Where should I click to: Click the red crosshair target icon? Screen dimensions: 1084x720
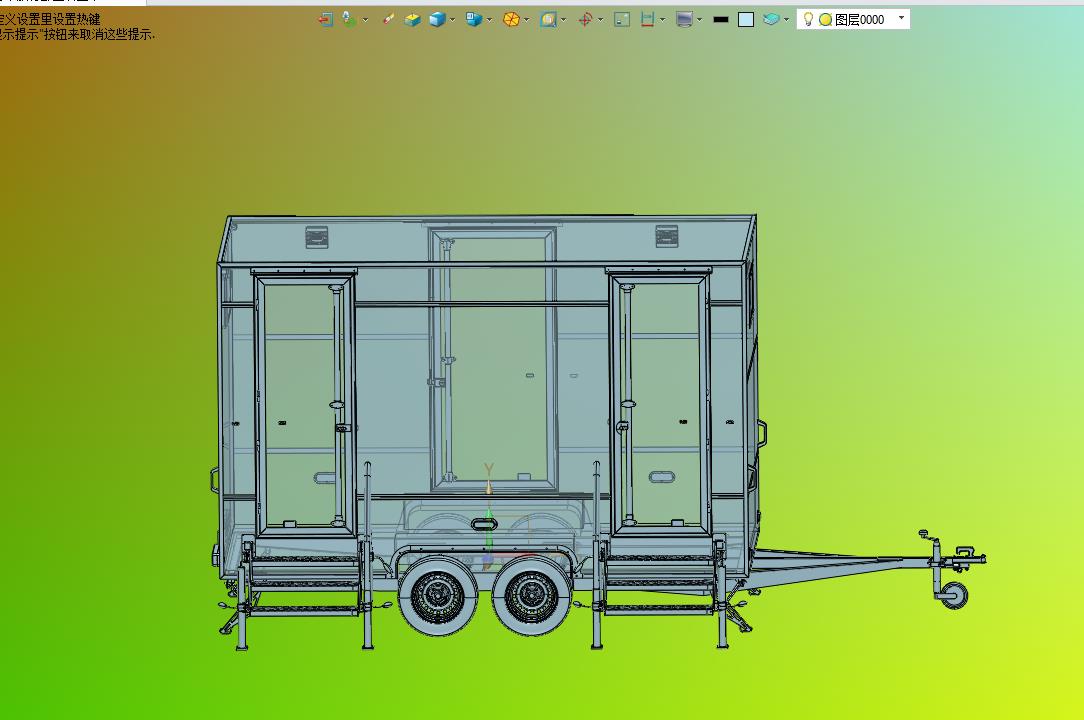click(x=586, y=20)
